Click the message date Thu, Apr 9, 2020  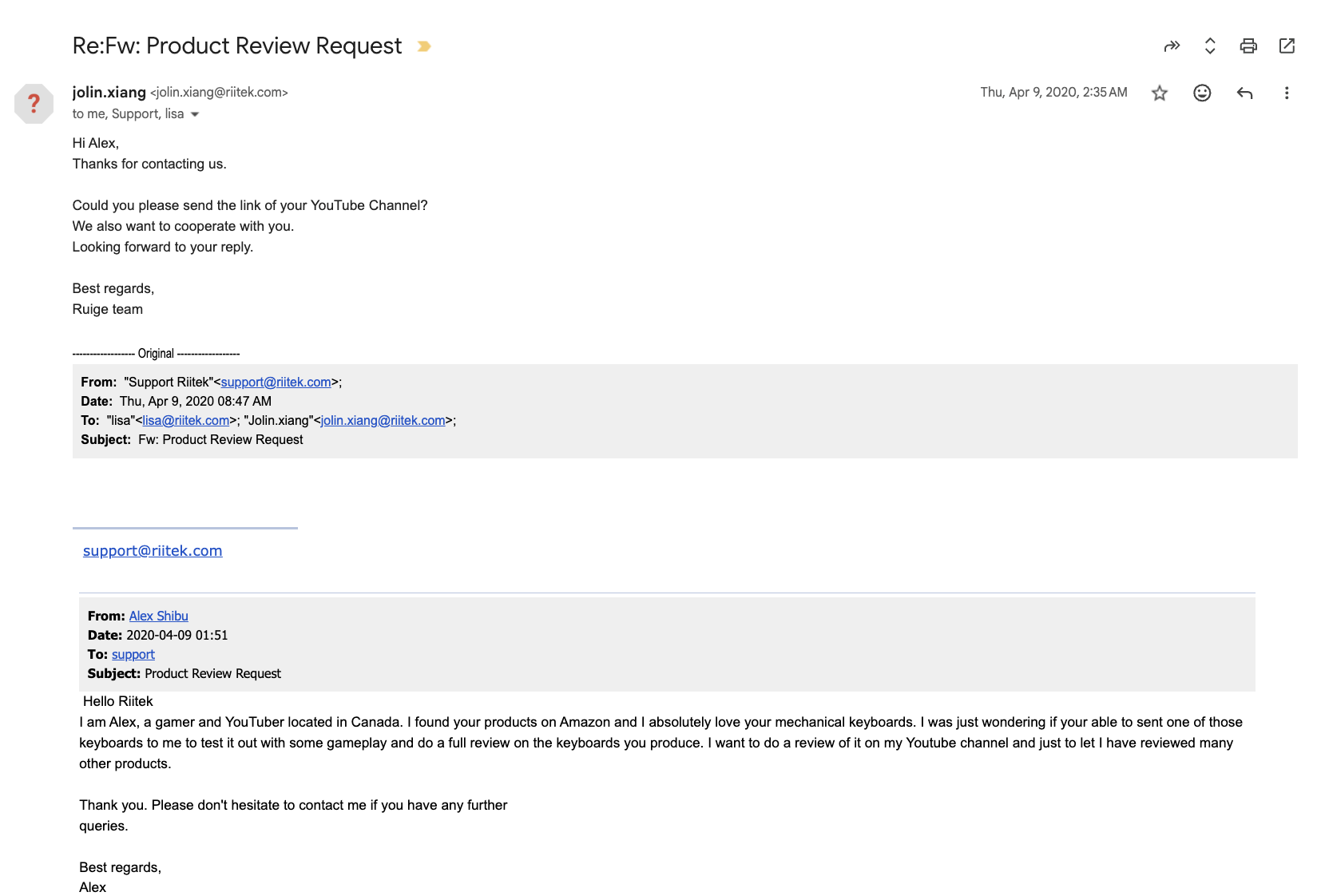pyautogui.click(x=1053, y=93)
